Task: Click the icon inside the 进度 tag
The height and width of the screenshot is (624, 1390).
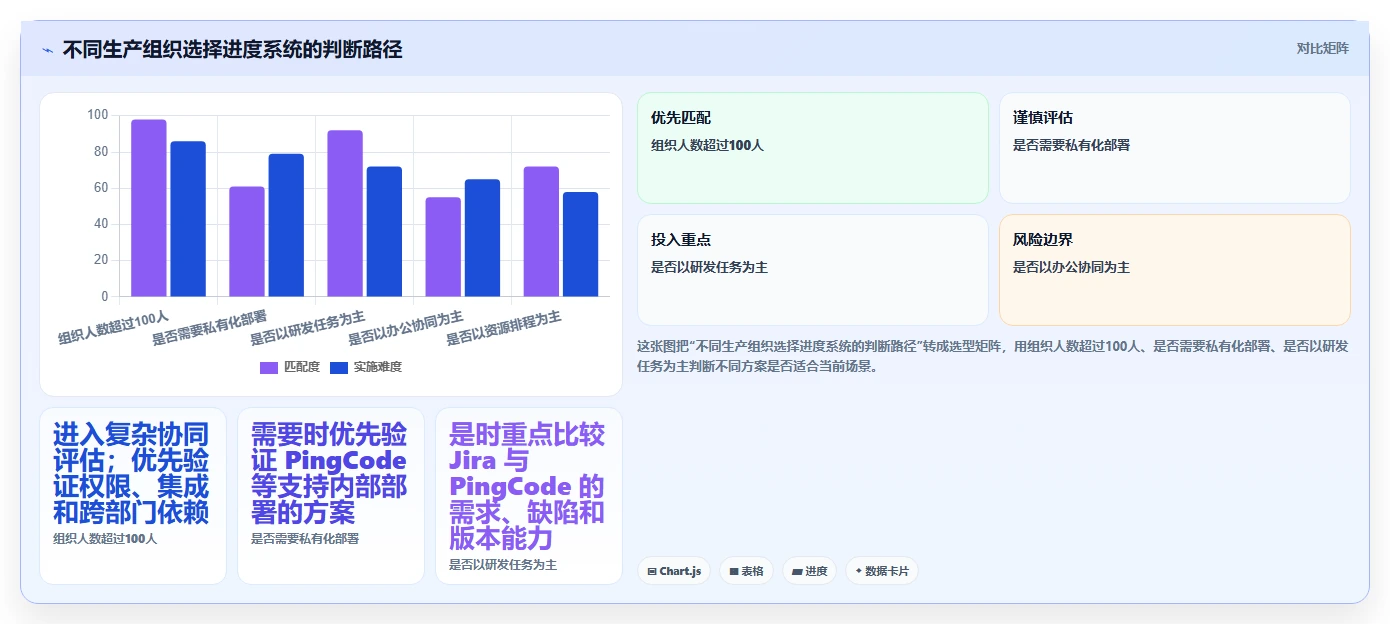Action: point(797,572)
